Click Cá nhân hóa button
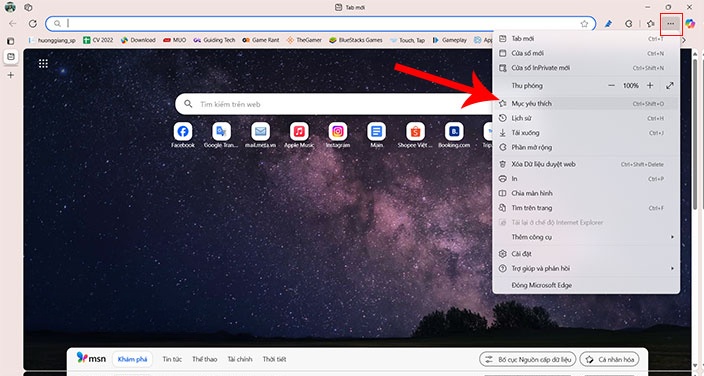The width and height of the screenshot is (704, 376). point(610,359)
